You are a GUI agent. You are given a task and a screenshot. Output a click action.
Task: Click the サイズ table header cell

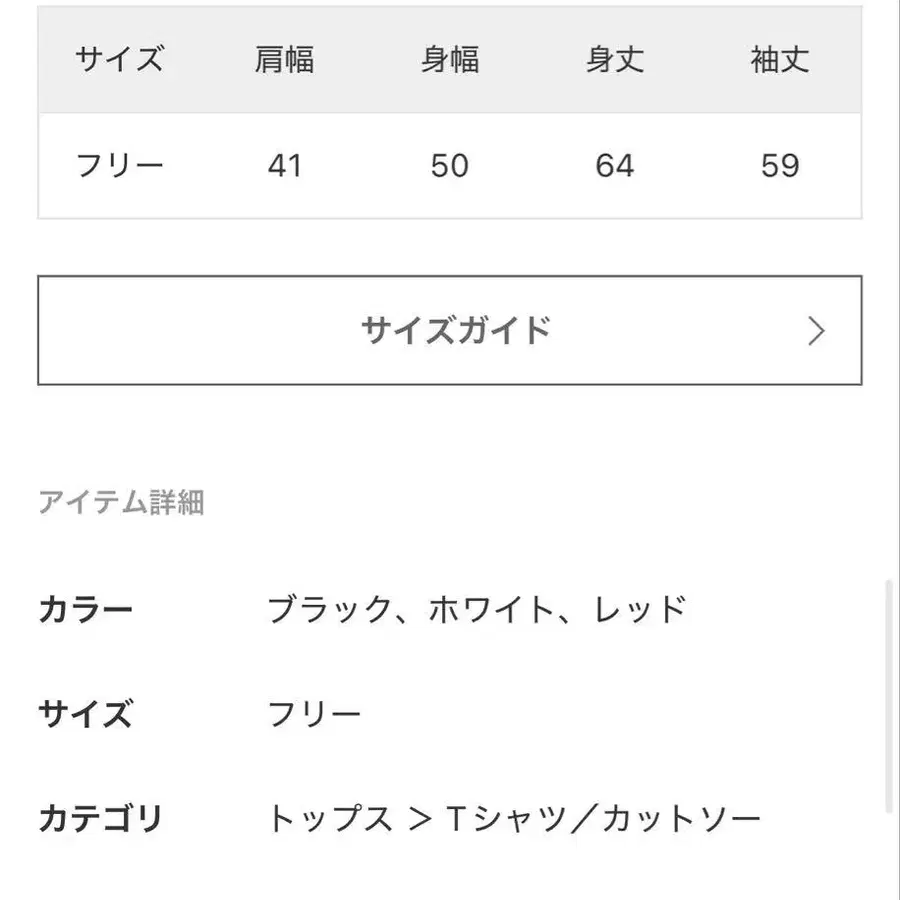119,60
